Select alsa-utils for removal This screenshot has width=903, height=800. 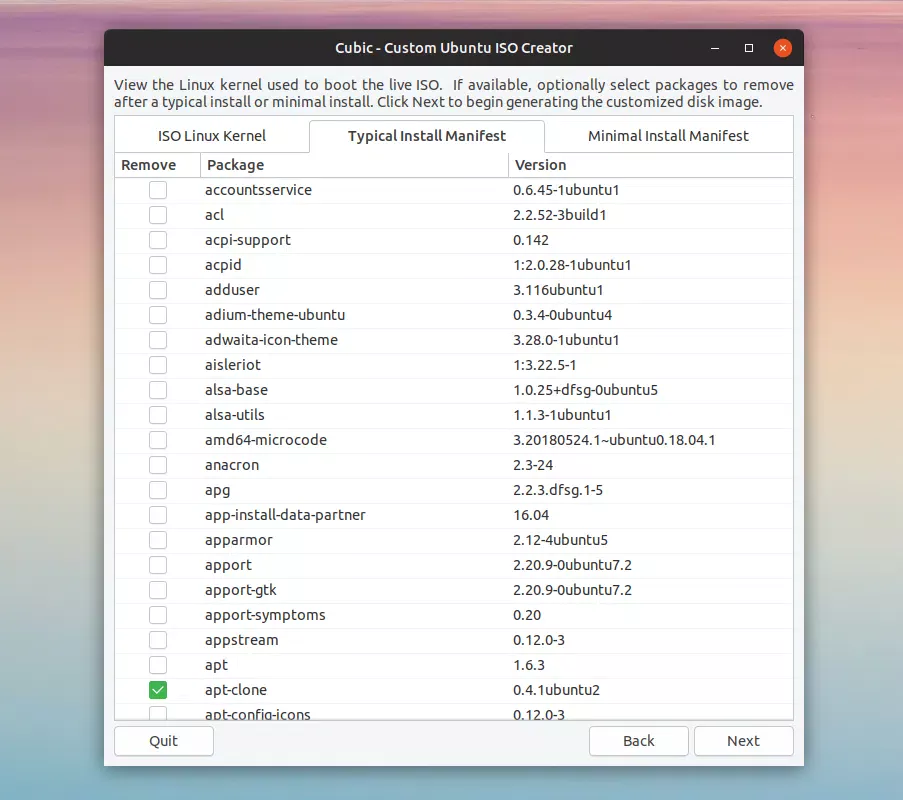[x=157, y=415]
